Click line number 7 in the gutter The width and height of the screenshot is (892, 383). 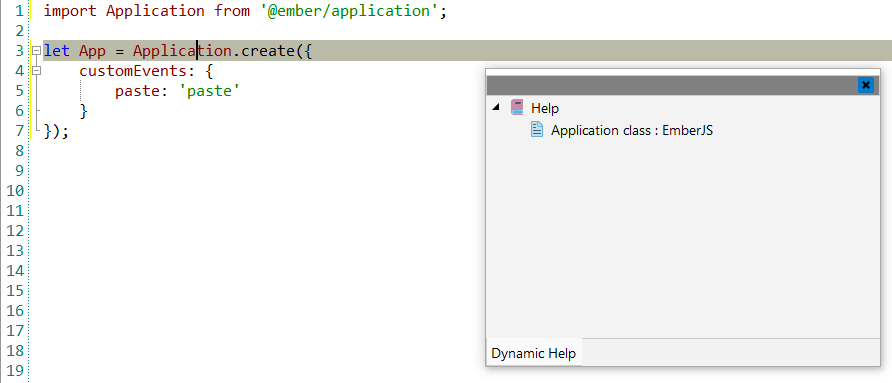[x=19, y=131]
